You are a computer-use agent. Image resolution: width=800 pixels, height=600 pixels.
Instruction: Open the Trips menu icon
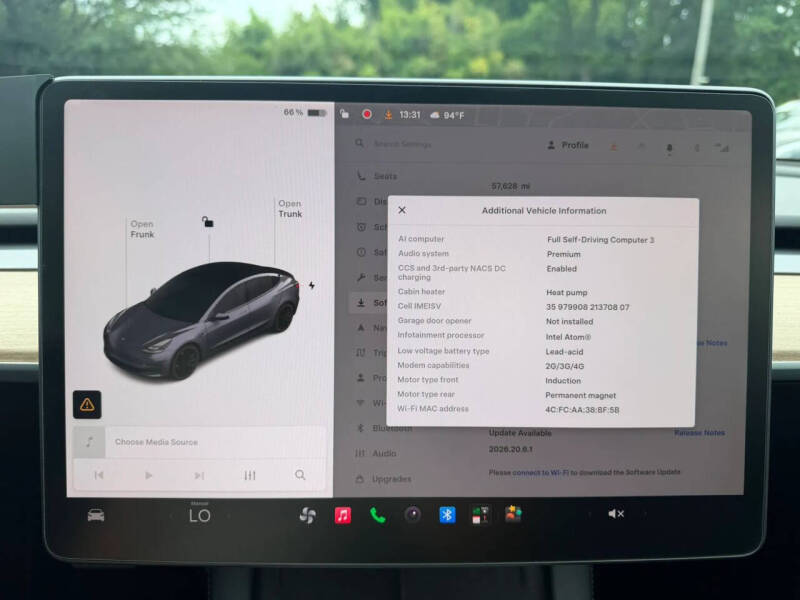pyautogui.click(x=361, y=353)
